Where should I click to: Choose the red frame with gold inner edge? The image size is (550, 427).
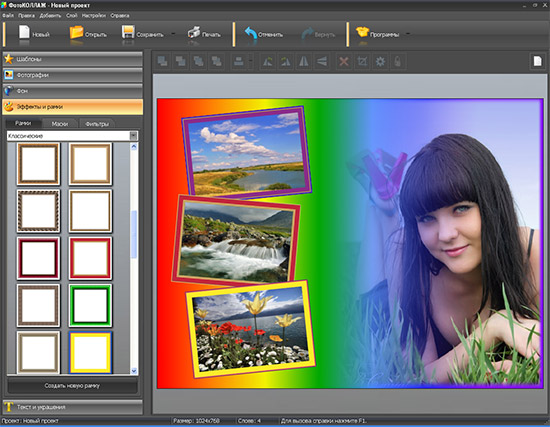click(x=90, y=258)
